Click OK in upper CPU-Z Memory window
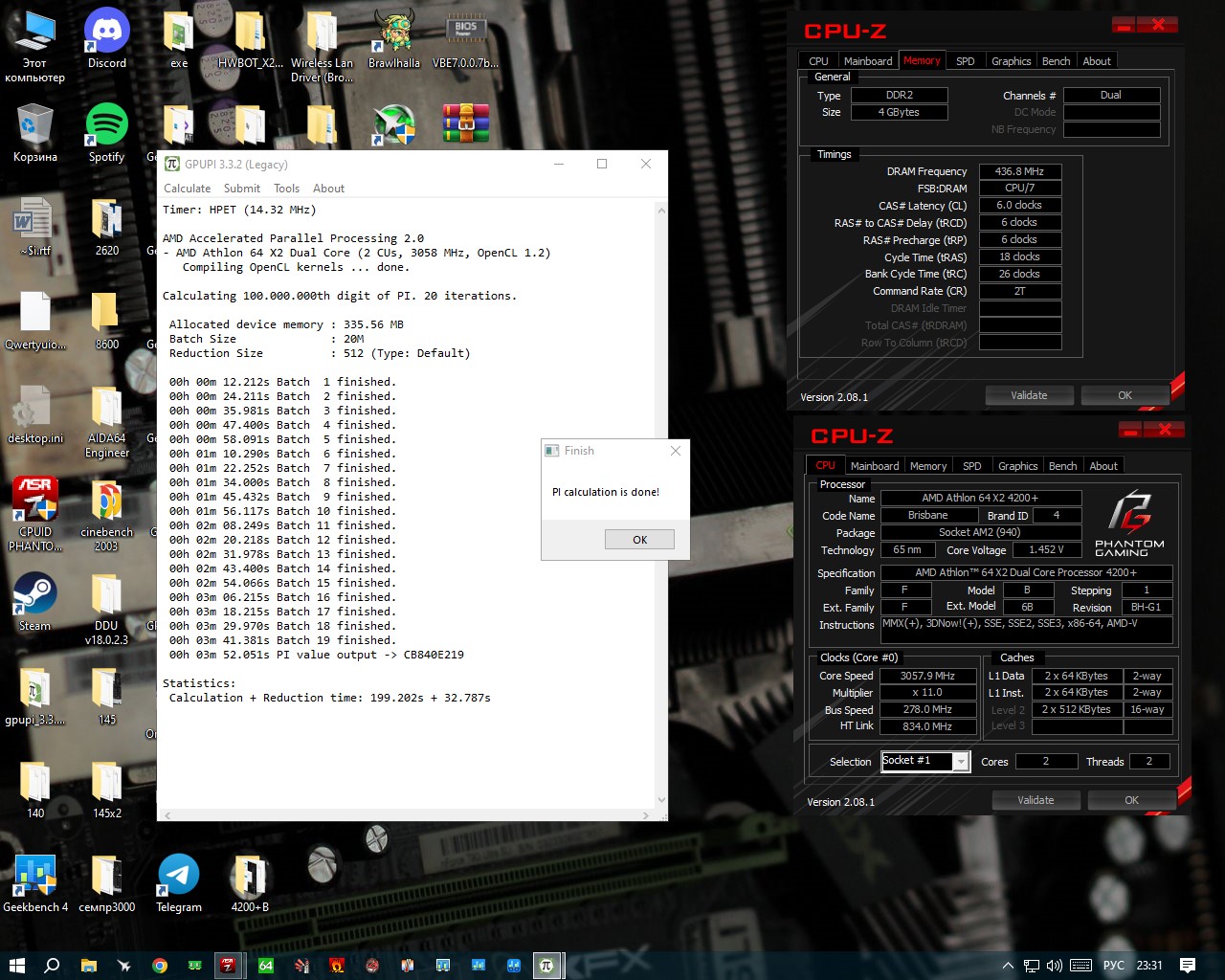The image size is (1225, 980). (1125, 395)
